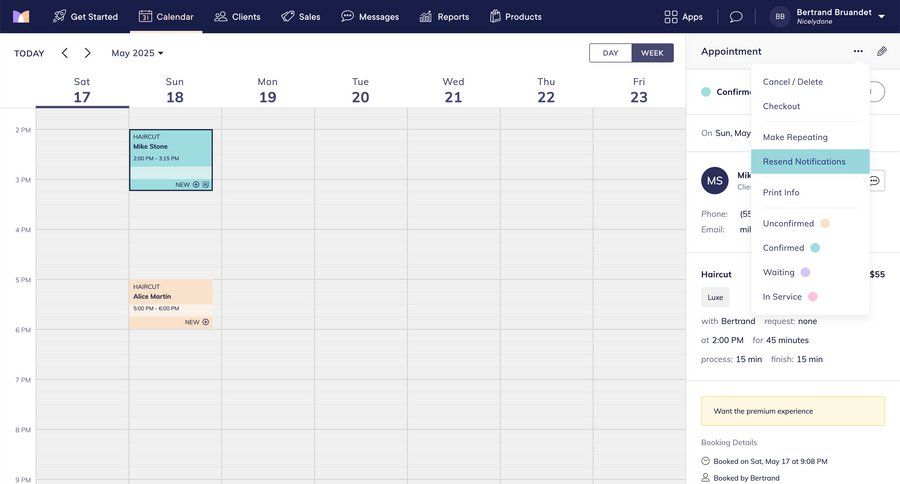Image resolution: width=900 pixels, height=484 pixels.
Task: Click the BB user avatar
Action: [x=780, y=17]
